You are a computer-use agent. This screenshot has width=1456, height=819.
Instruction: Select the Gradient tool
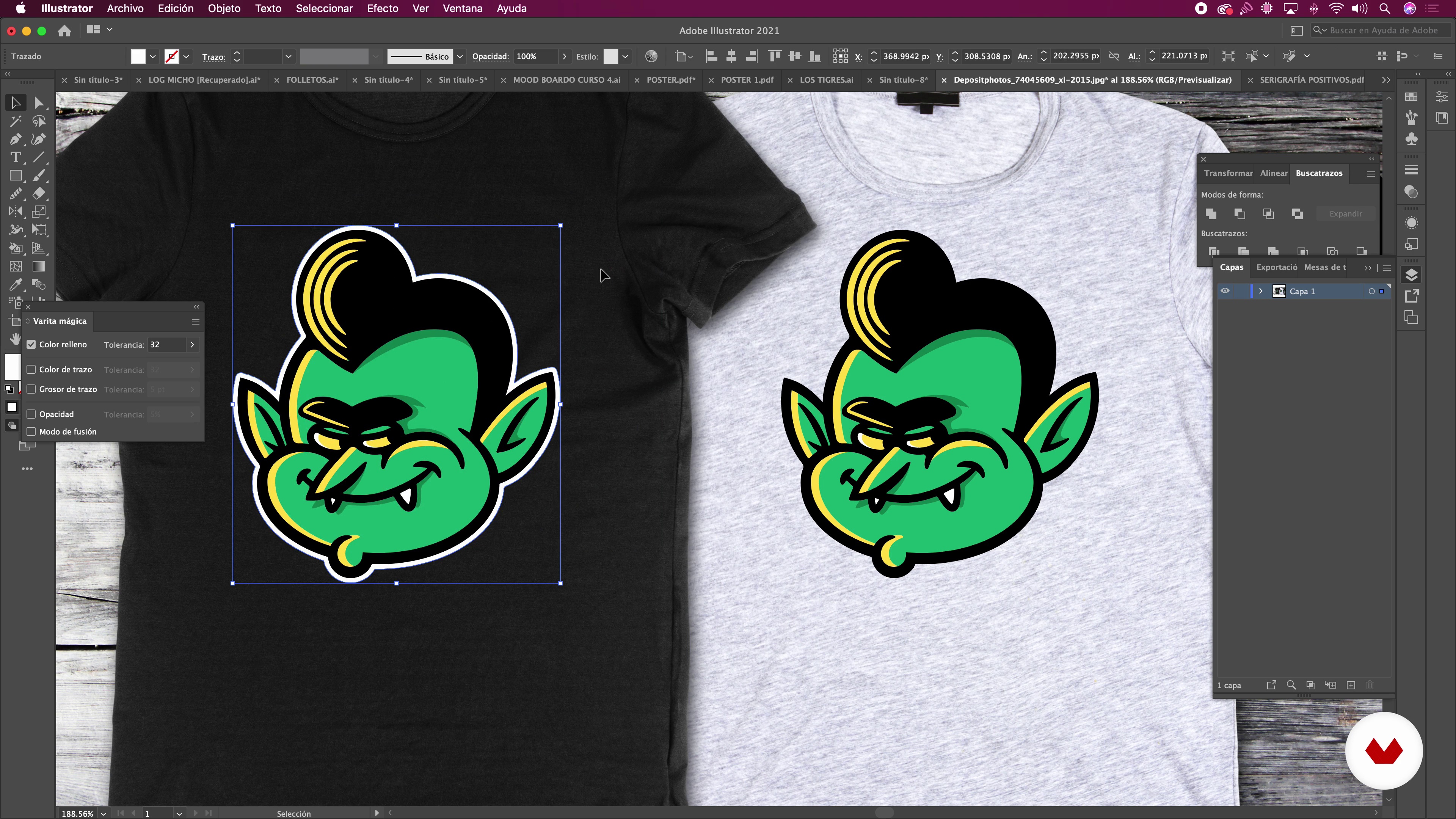point(38,266)
